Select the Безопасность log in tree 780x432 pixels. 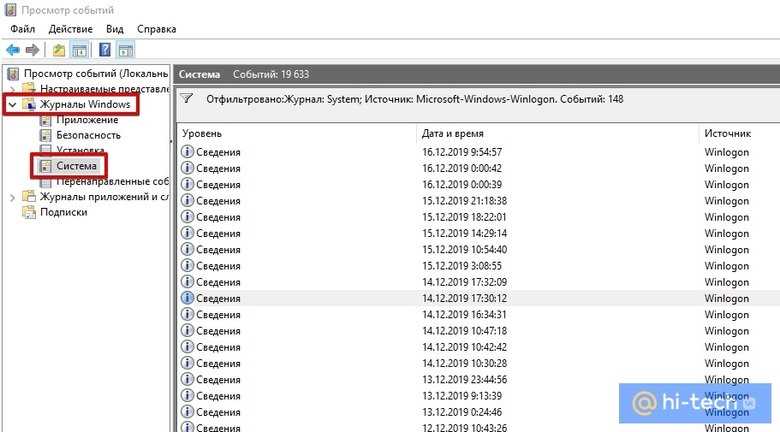[88, 135]
